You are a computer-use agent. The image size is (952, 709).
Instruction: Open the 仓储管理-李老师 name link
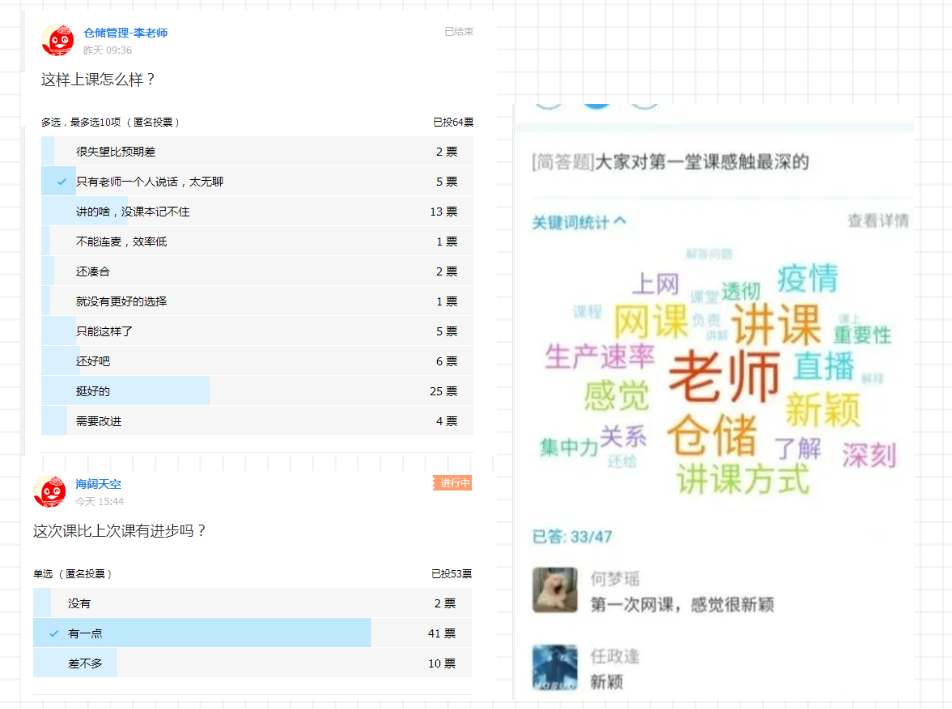click(125, 33)
